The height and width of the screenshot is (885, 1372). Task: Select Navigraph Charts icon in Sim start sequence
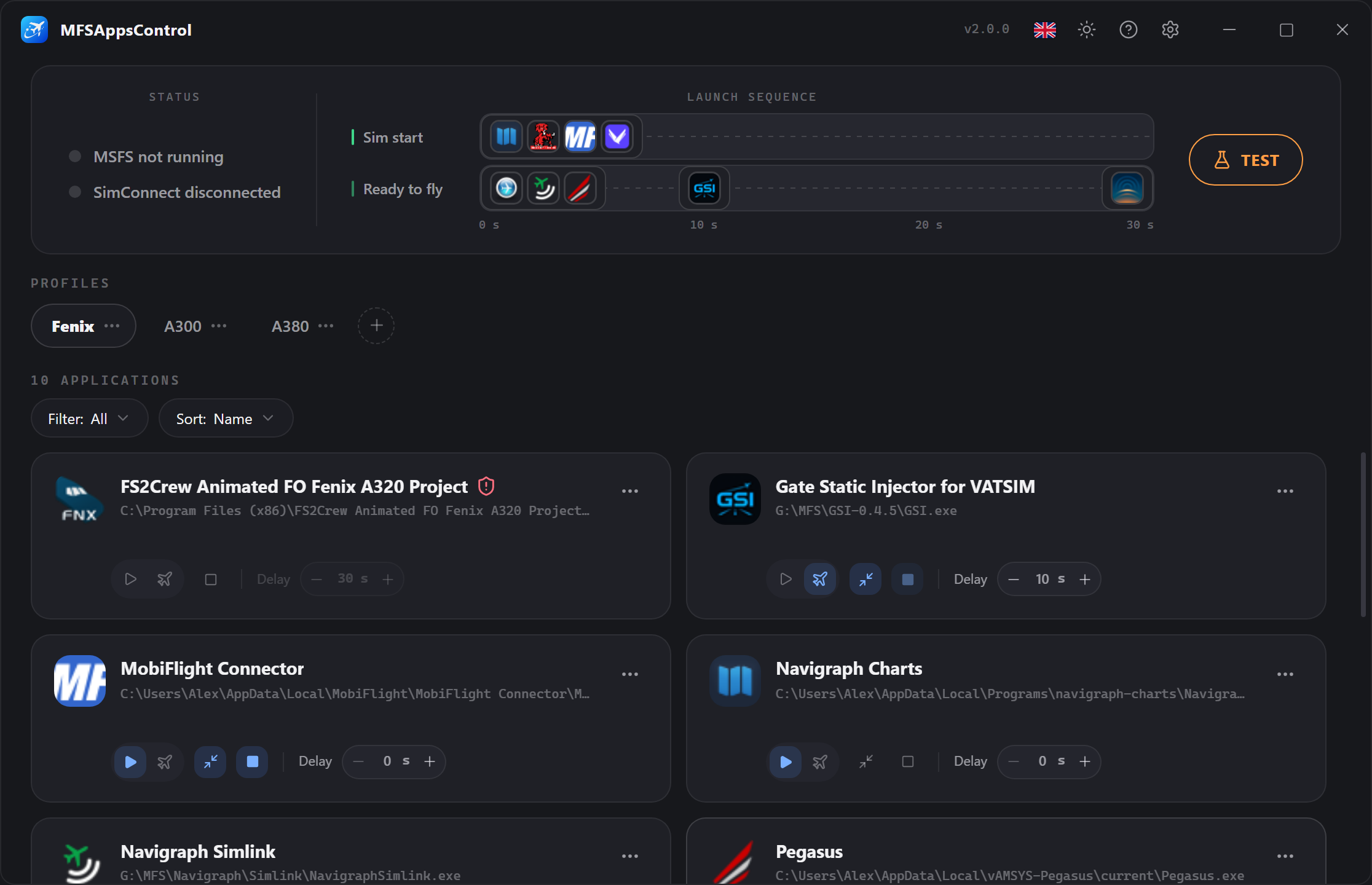point(506,136)
